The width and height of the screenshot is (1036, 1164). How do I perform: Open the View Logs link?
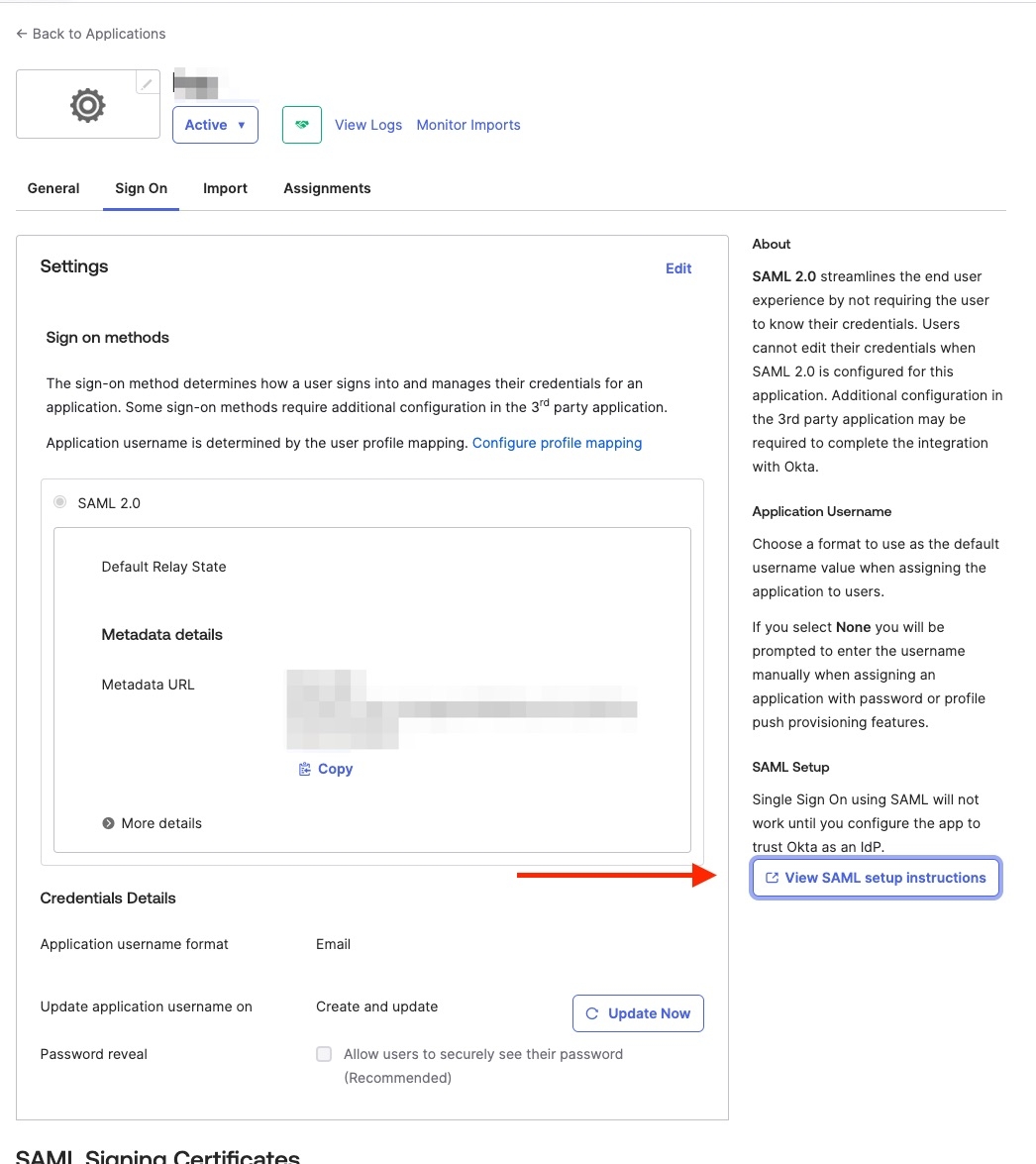[368, 125]
